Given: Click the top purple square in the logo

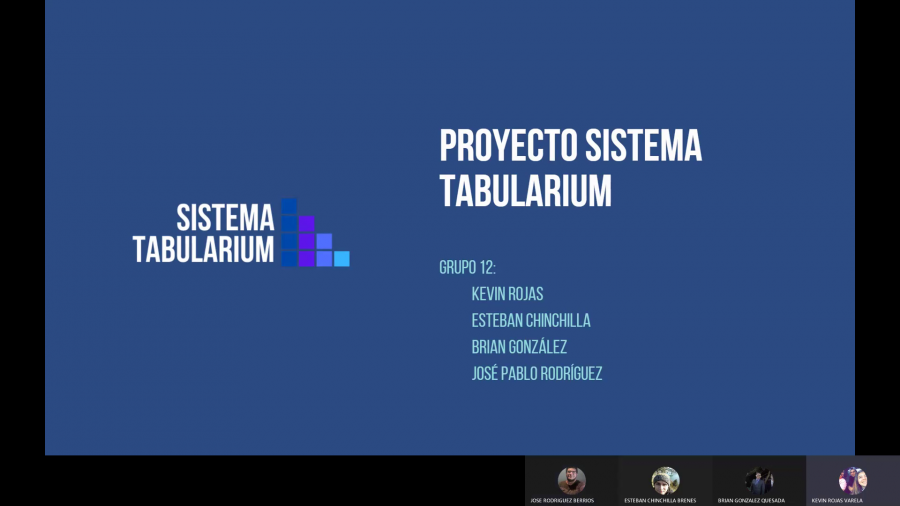Looking at the screenshot, I should coord(307,223).
